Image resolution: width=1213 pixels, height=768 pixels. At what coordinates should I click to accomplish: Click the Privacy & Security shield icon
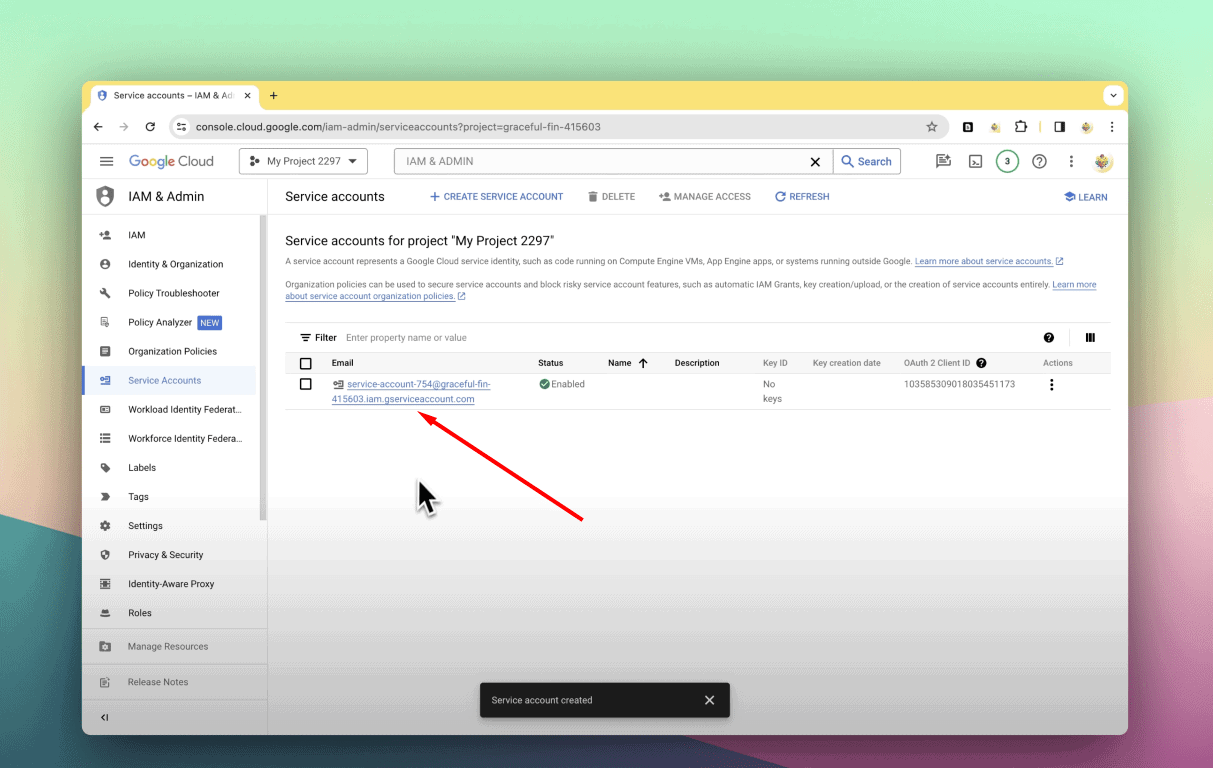105,554
